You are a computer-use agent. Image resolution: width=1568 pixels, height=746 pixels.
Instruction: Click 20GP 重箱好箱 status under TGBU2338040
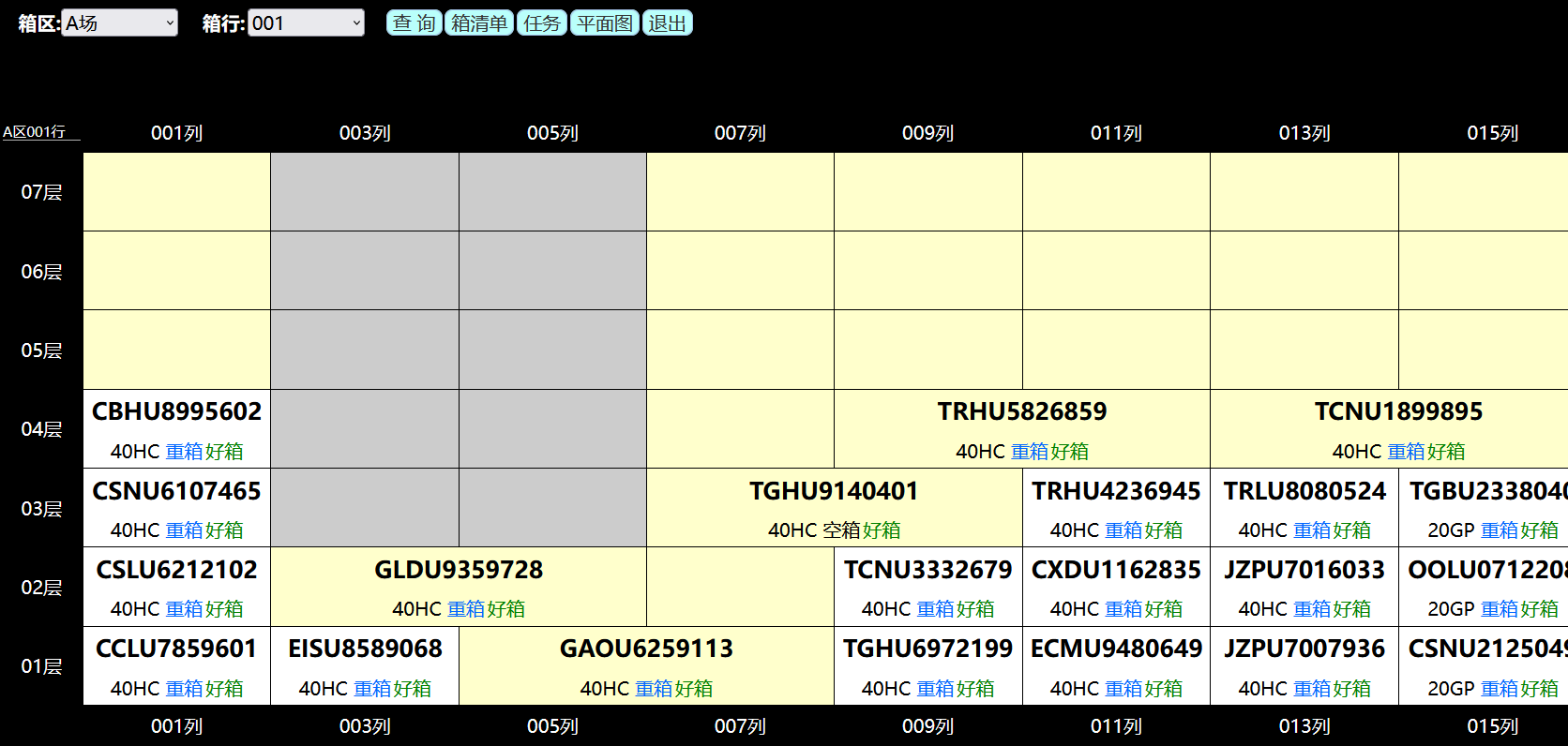(1493, 530)
